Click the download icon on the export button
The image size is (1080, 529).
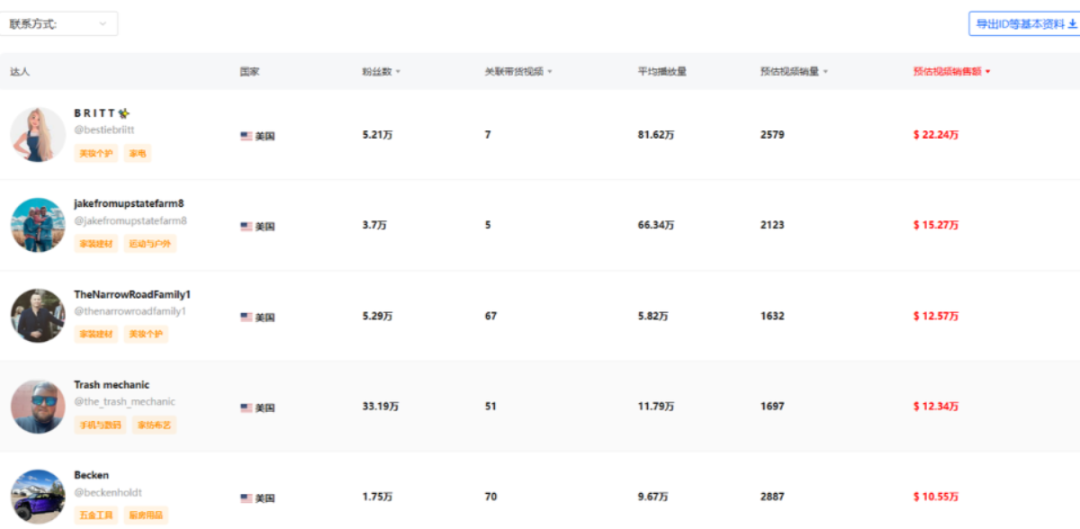(x=1072, y=23)
